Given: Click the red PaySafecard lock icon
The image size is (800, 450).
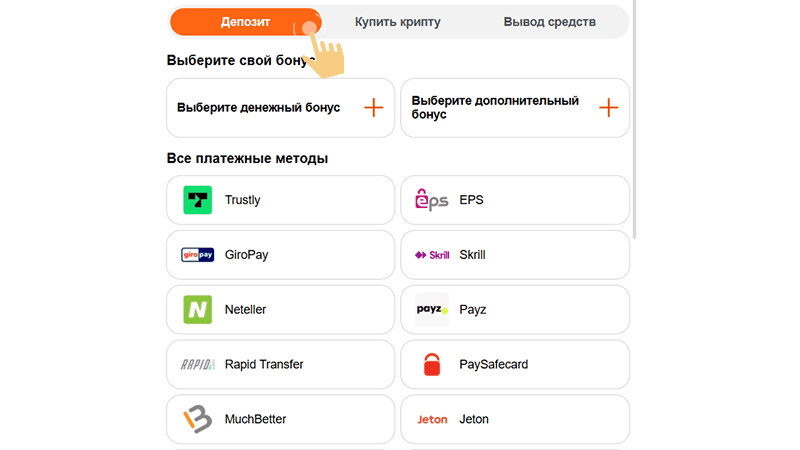Looking at the screenshot, I should (x=432, y=364).
